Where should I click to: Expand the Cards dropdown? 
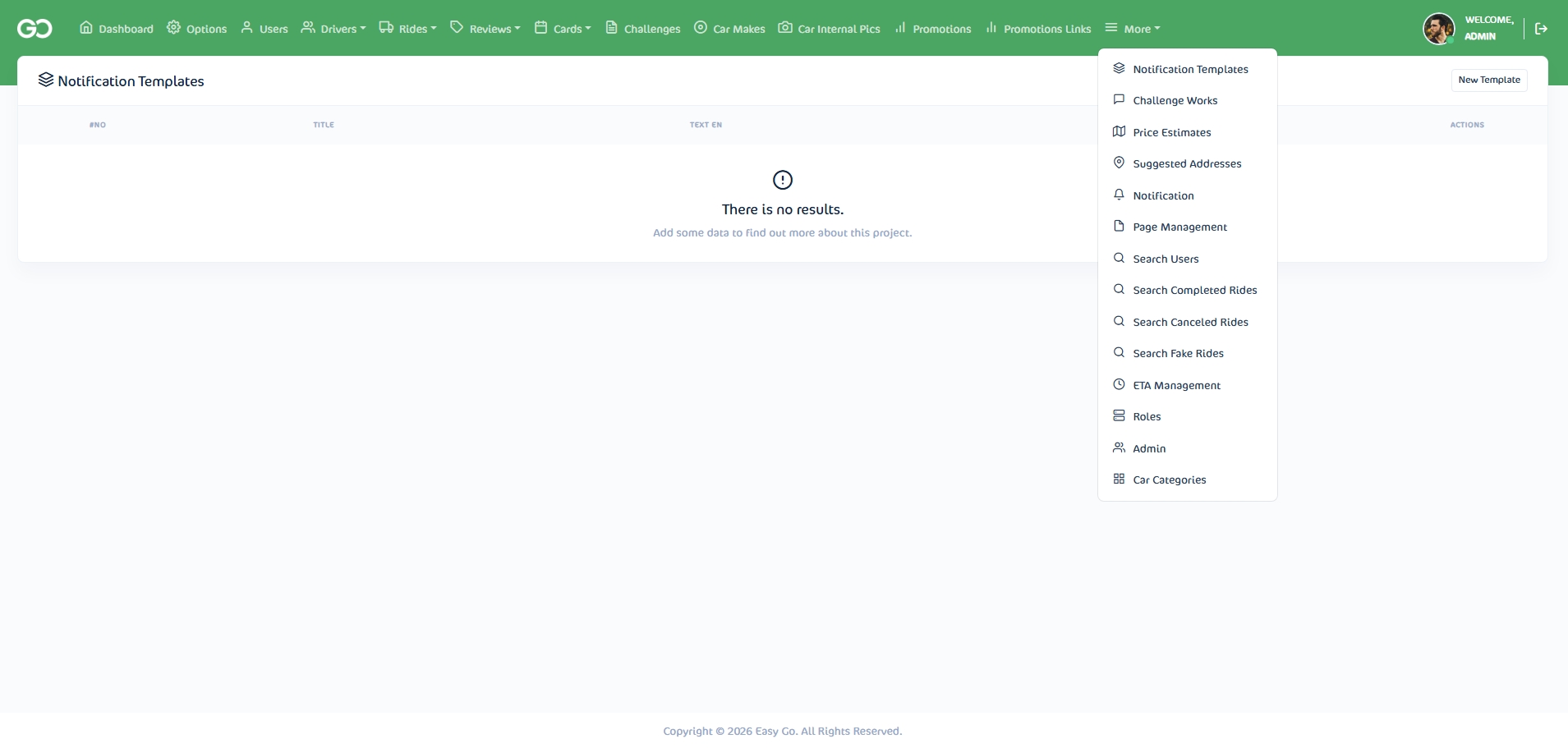(563, 27)
